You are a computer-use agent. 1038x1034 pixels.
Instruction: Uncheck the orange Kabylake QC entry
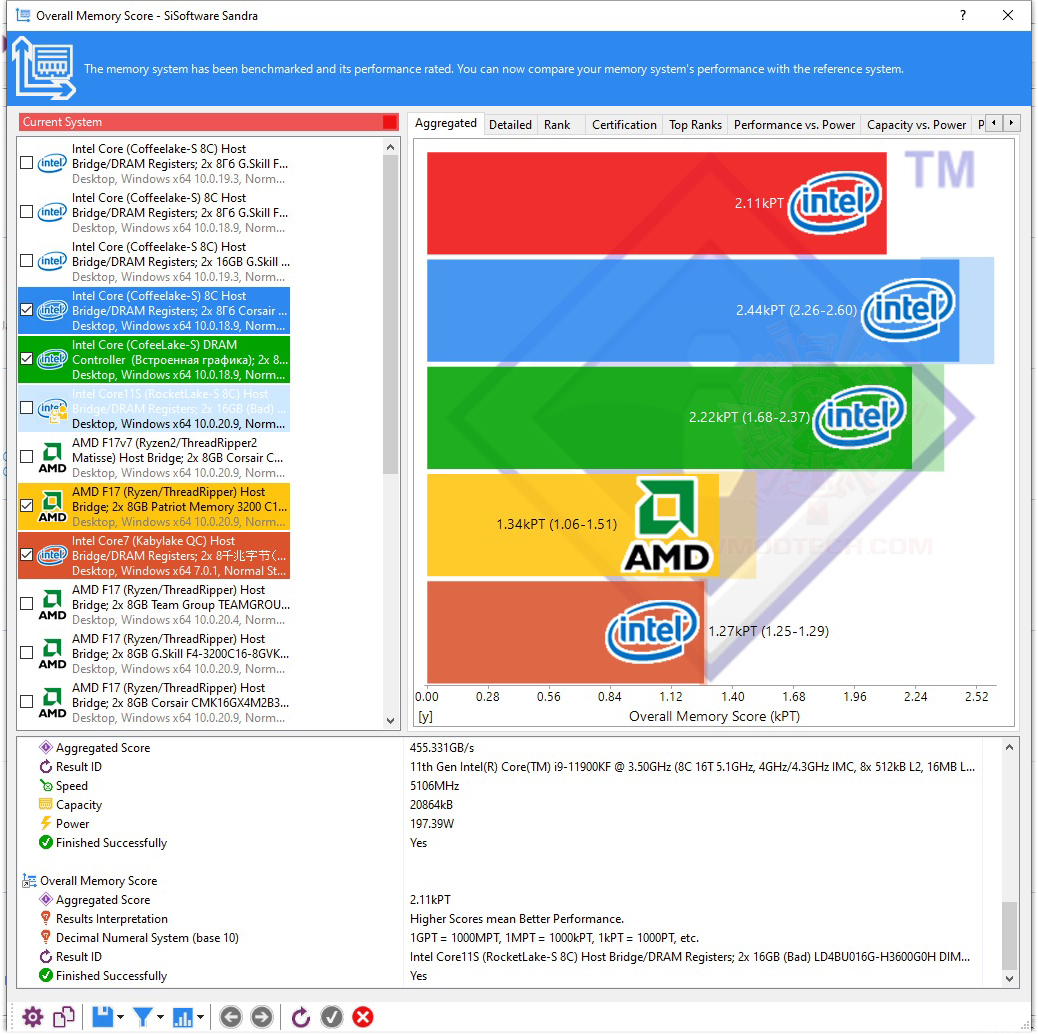tap(26, 555)
